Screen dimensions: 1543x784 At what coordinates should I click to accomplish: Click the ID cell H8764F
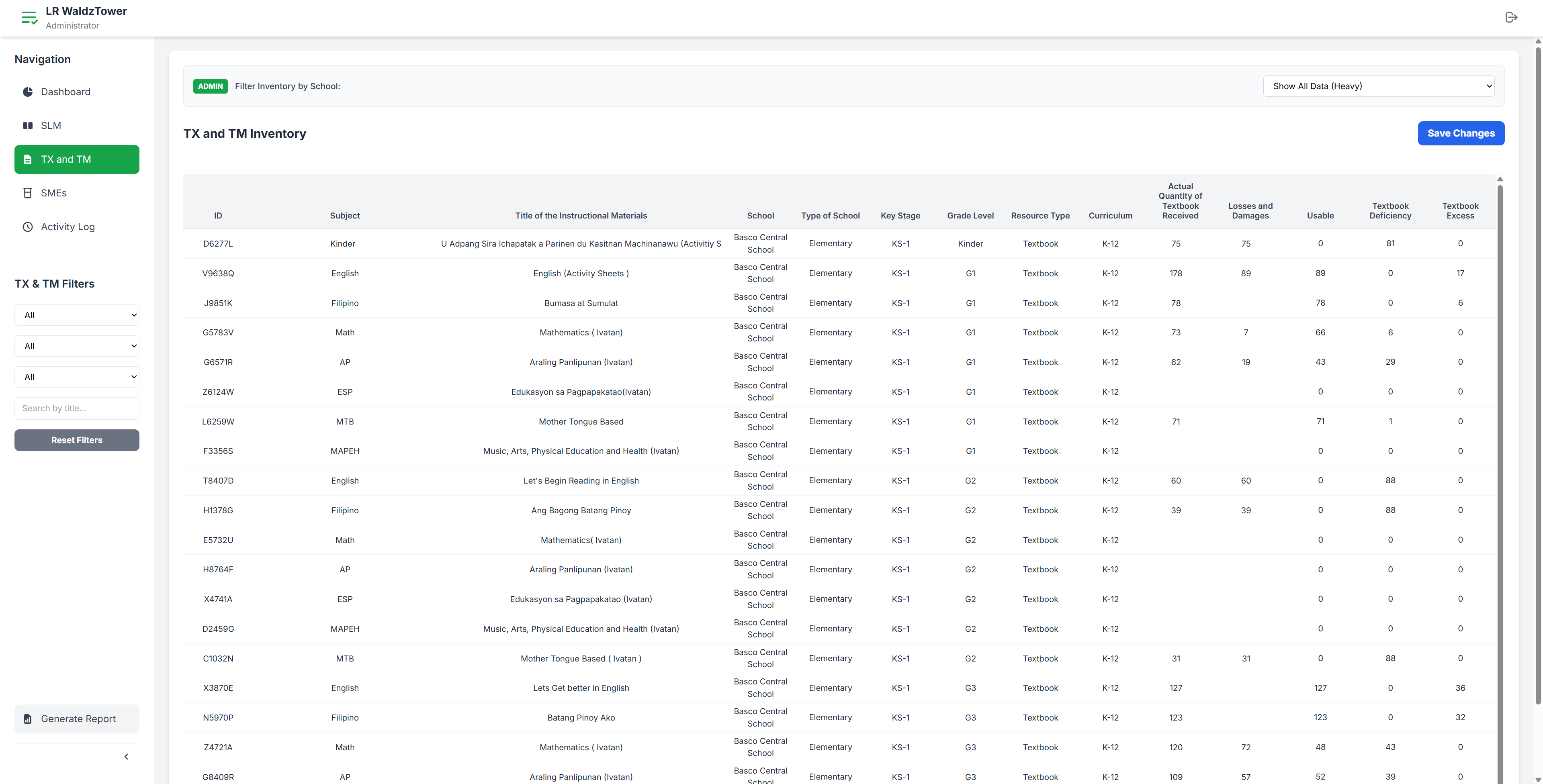(x=218, y=570)
